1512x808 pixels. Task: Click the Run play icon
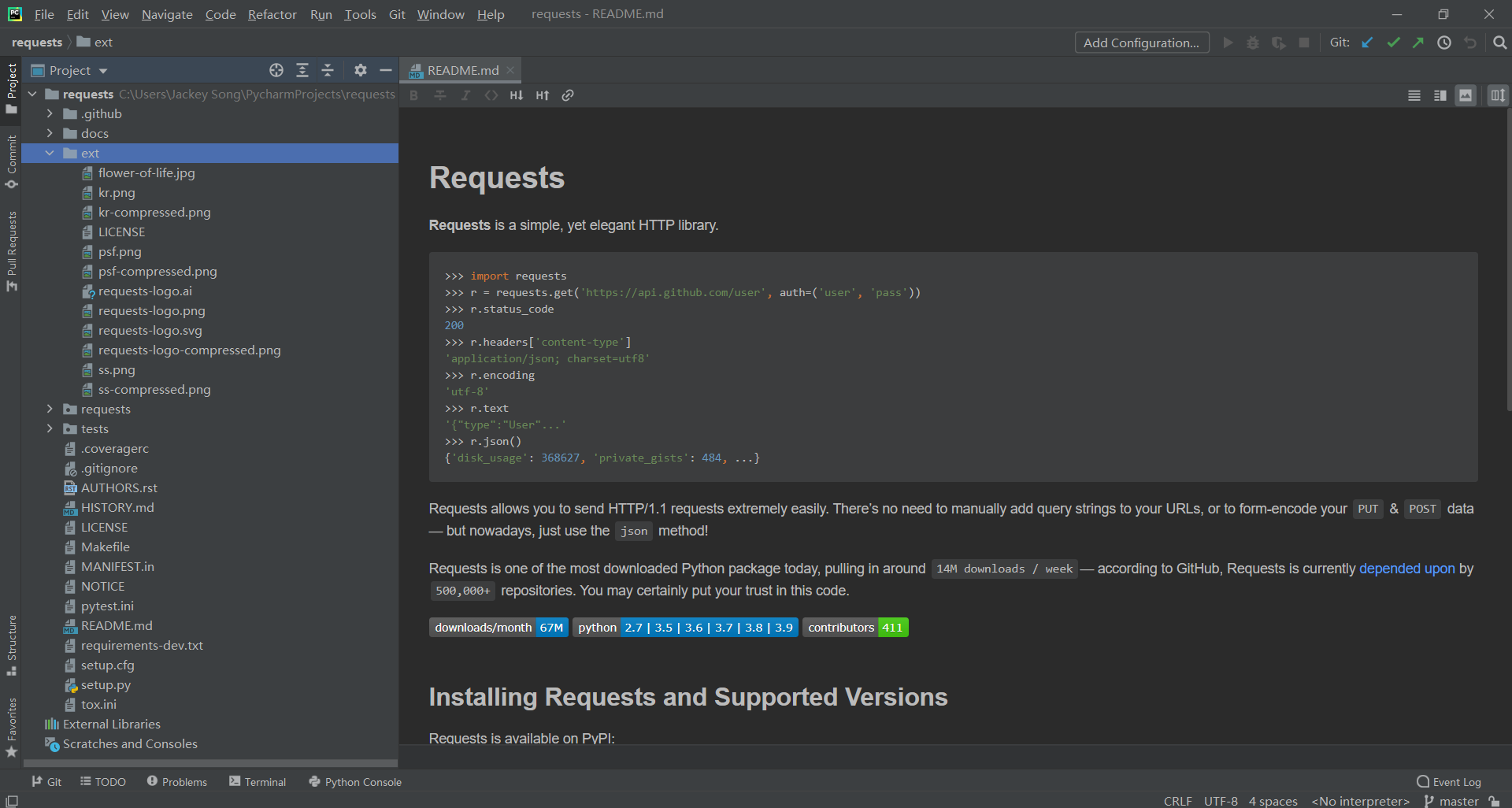[1228, 43]
